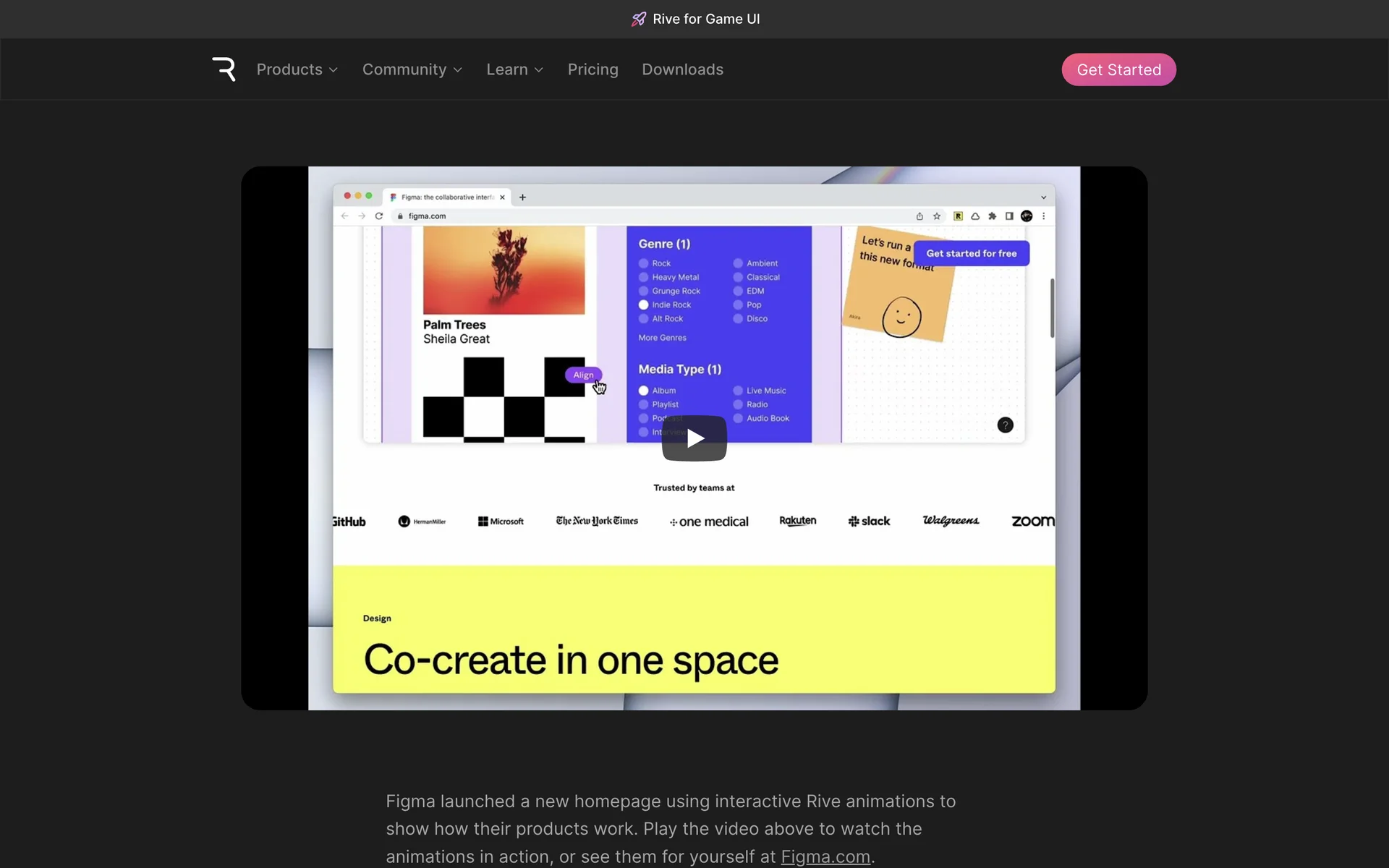The image size is (1389, 868).
Task: Expand the Products dropdown menu
Action: [297, 69]
